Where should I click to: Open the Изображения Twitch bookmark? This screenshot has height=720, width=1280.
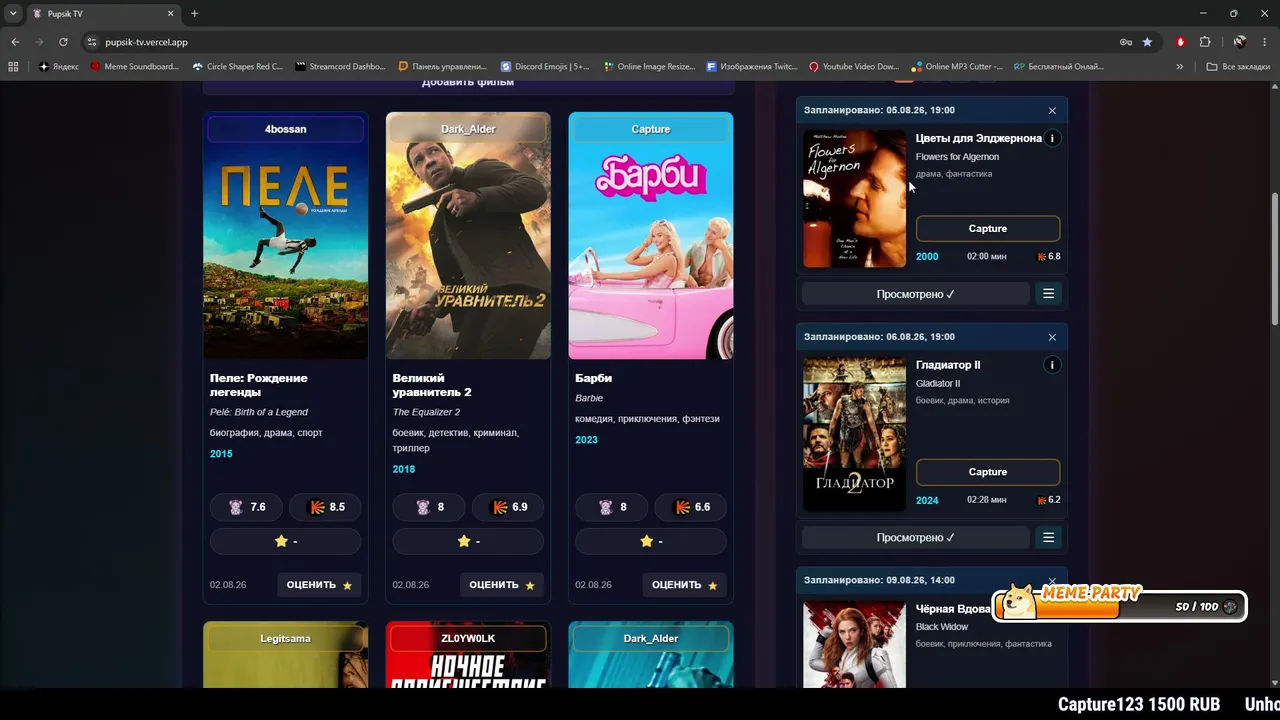(x=752, y=67)
